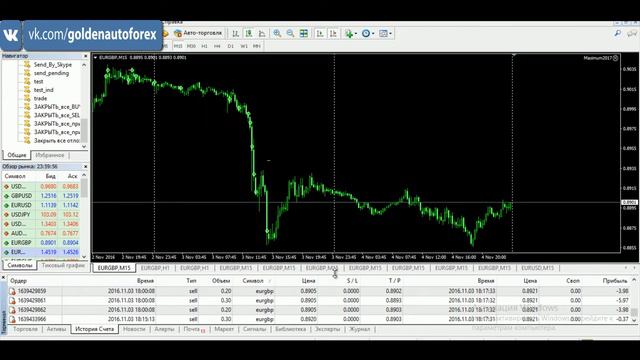Toggle chart auto scroll icon
This screenshot has width=640, height=360.
pos(320,33)
